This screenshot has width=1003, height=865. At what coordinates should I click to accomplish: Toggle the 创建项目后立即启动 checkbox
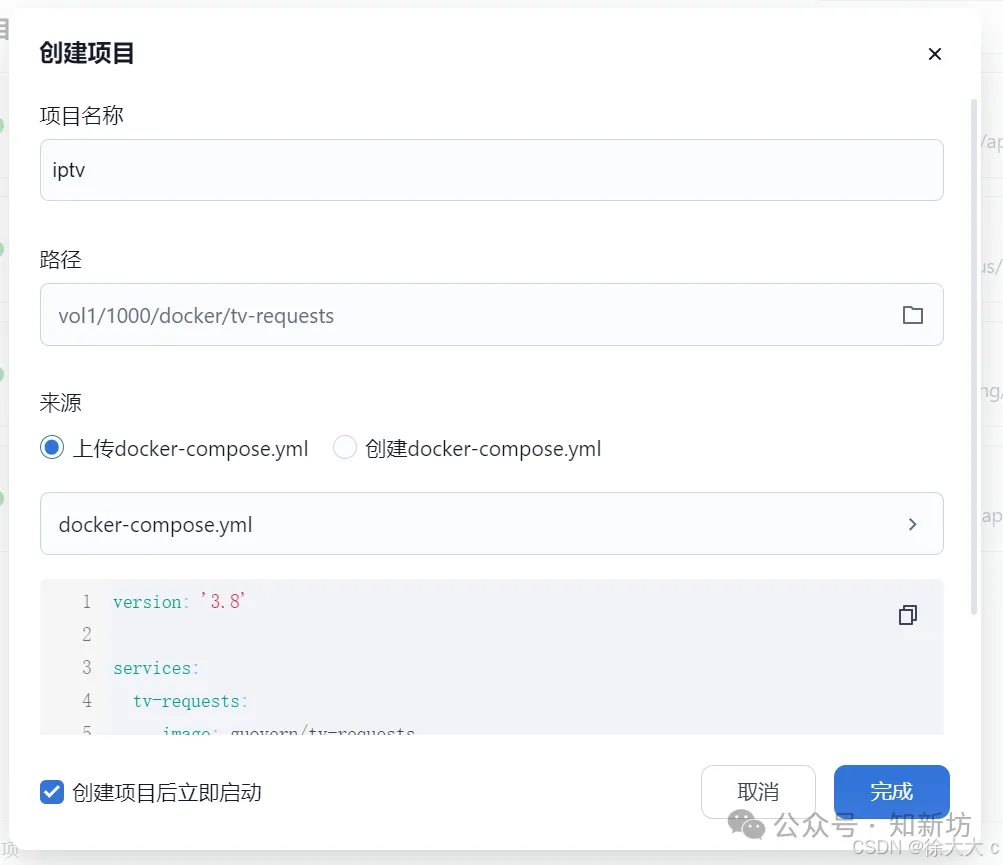pyautogui.click(x=52, y=792)
